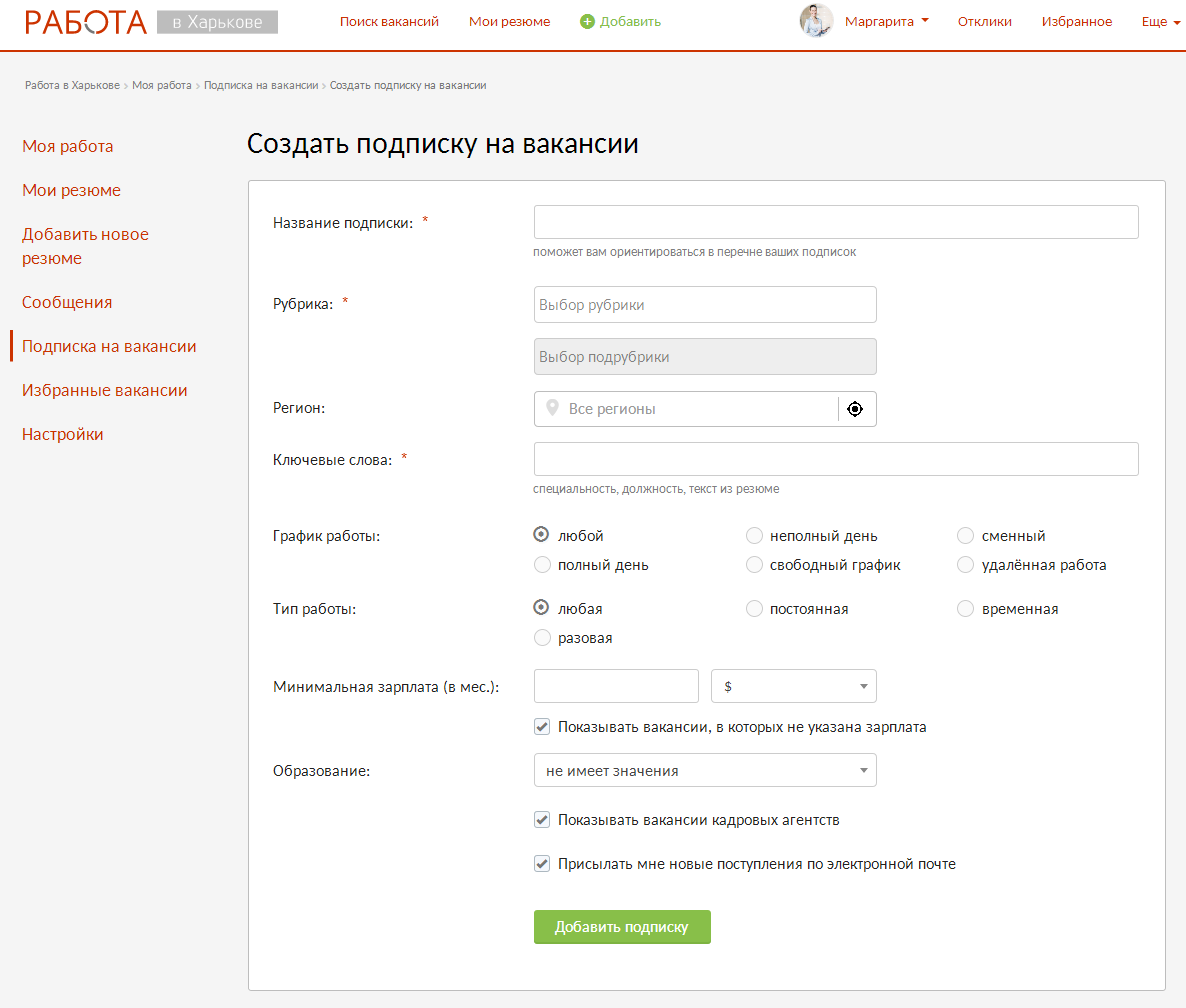
Task: Go to 'Избранные вакансии' in sidebar
Action: 105,391
